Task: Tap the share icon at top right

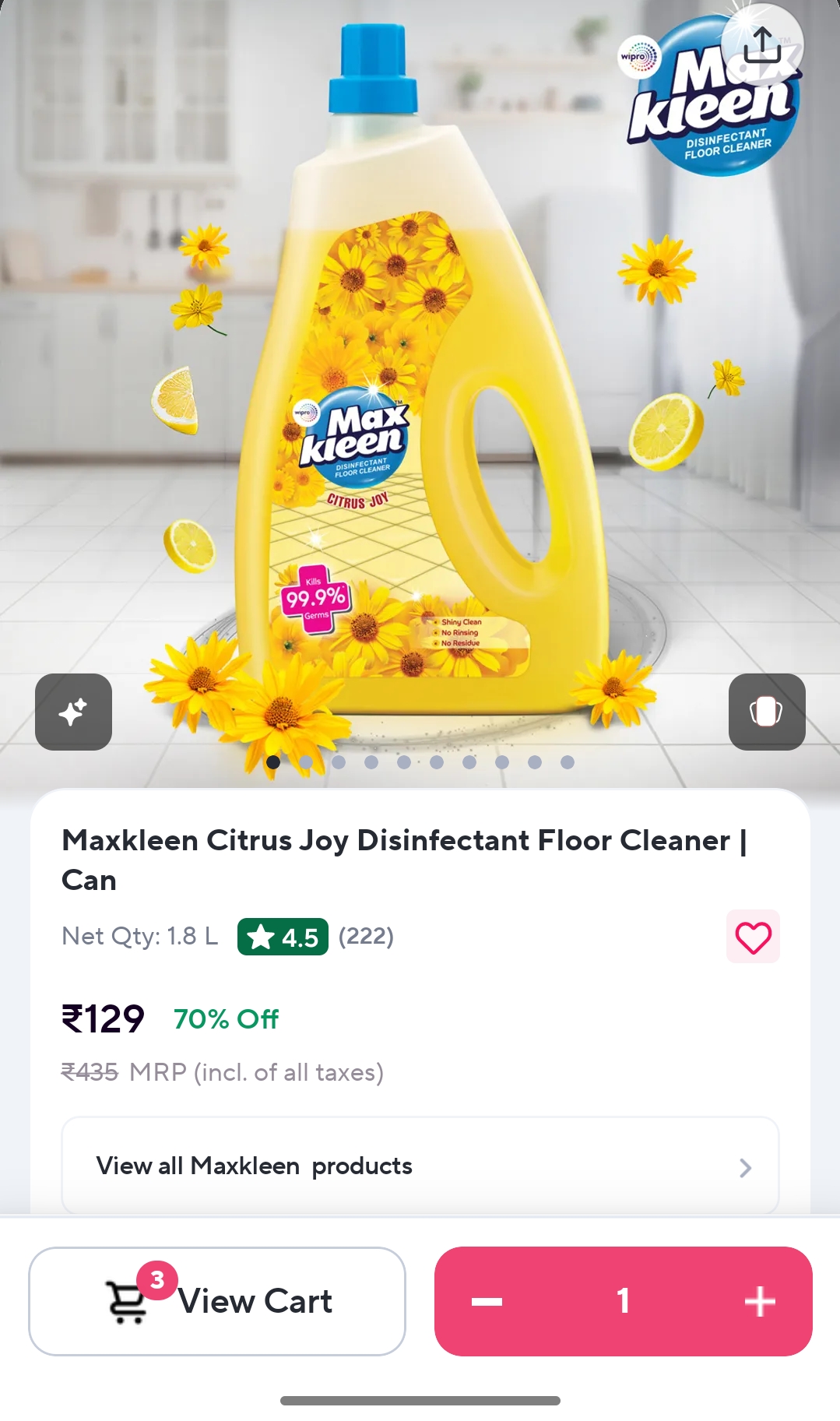Action: 762,45
